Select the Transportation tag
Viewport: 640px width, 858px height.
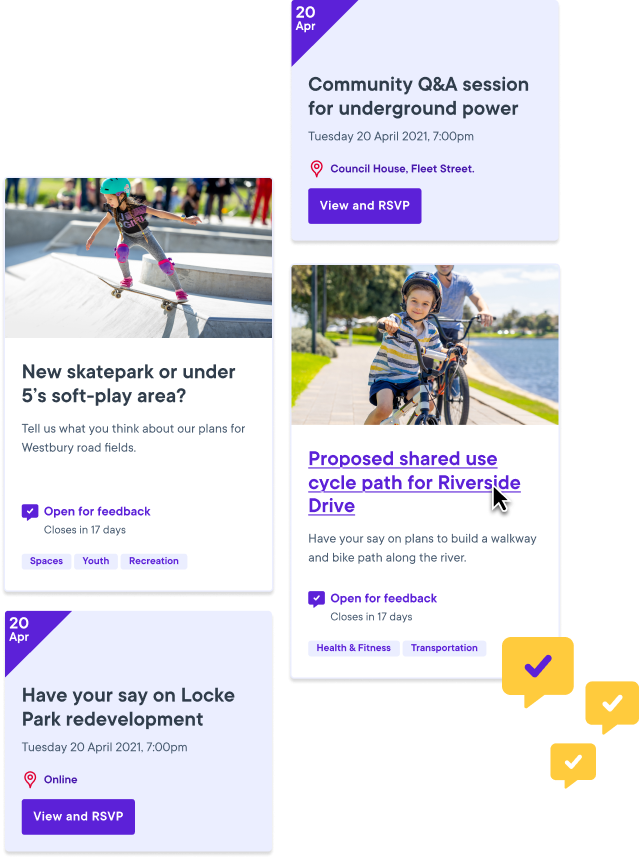click(x=444, y=648)
